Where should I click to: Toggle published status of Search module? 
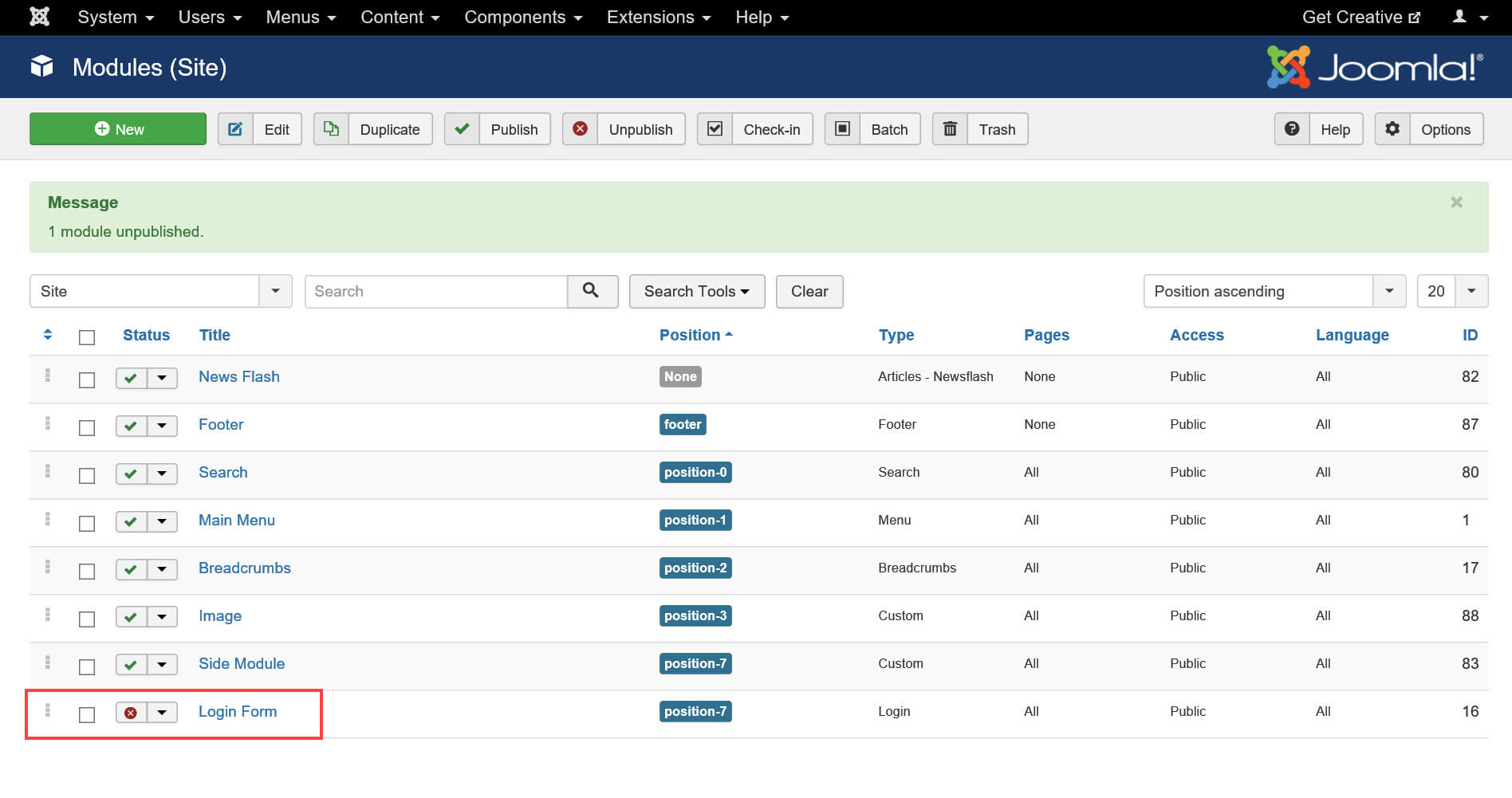pyautogui.click(x=131, y=474)
